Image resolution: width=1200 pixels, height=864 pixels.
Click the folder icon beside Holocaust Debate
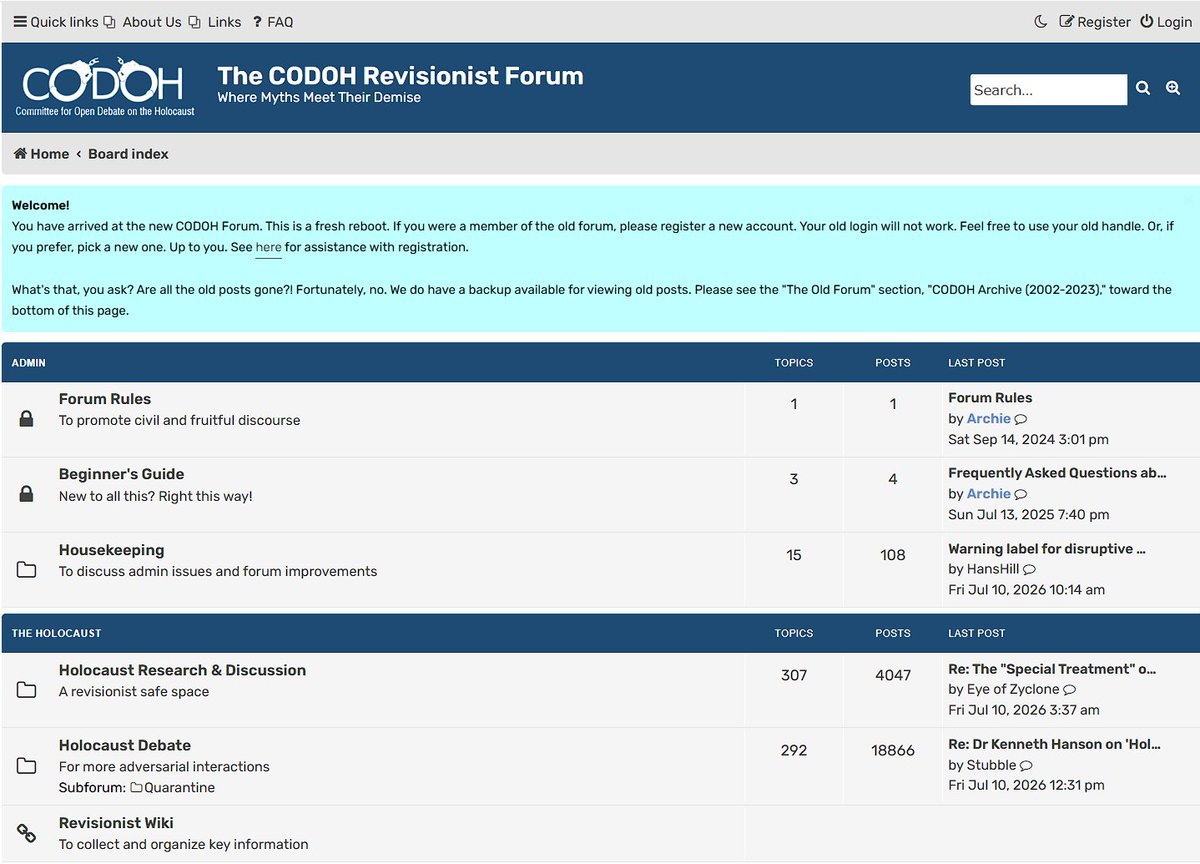[27, 766]
